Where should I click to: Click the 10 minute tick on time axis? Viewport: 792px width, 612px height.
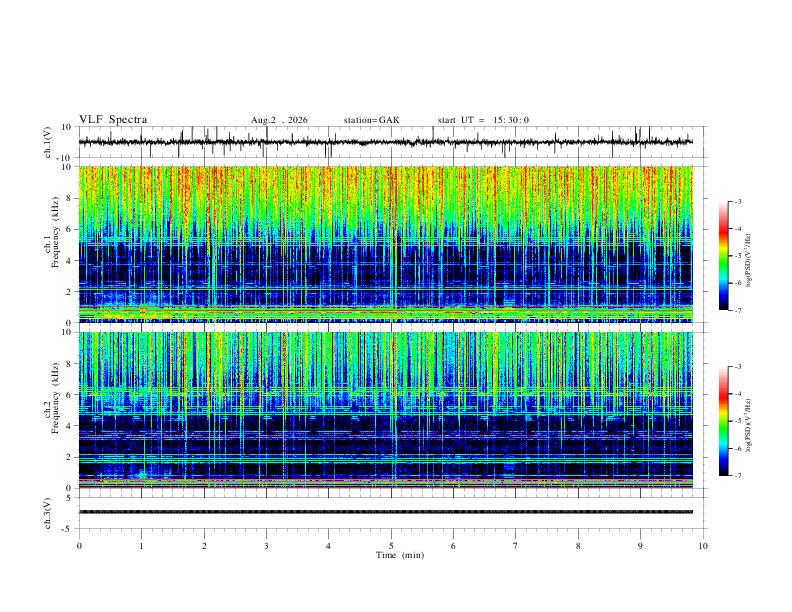tap(703, 546)
